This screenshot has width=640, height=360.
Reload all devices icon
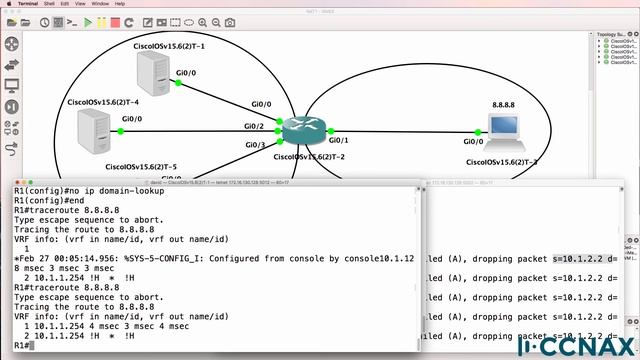click(129, 22)
